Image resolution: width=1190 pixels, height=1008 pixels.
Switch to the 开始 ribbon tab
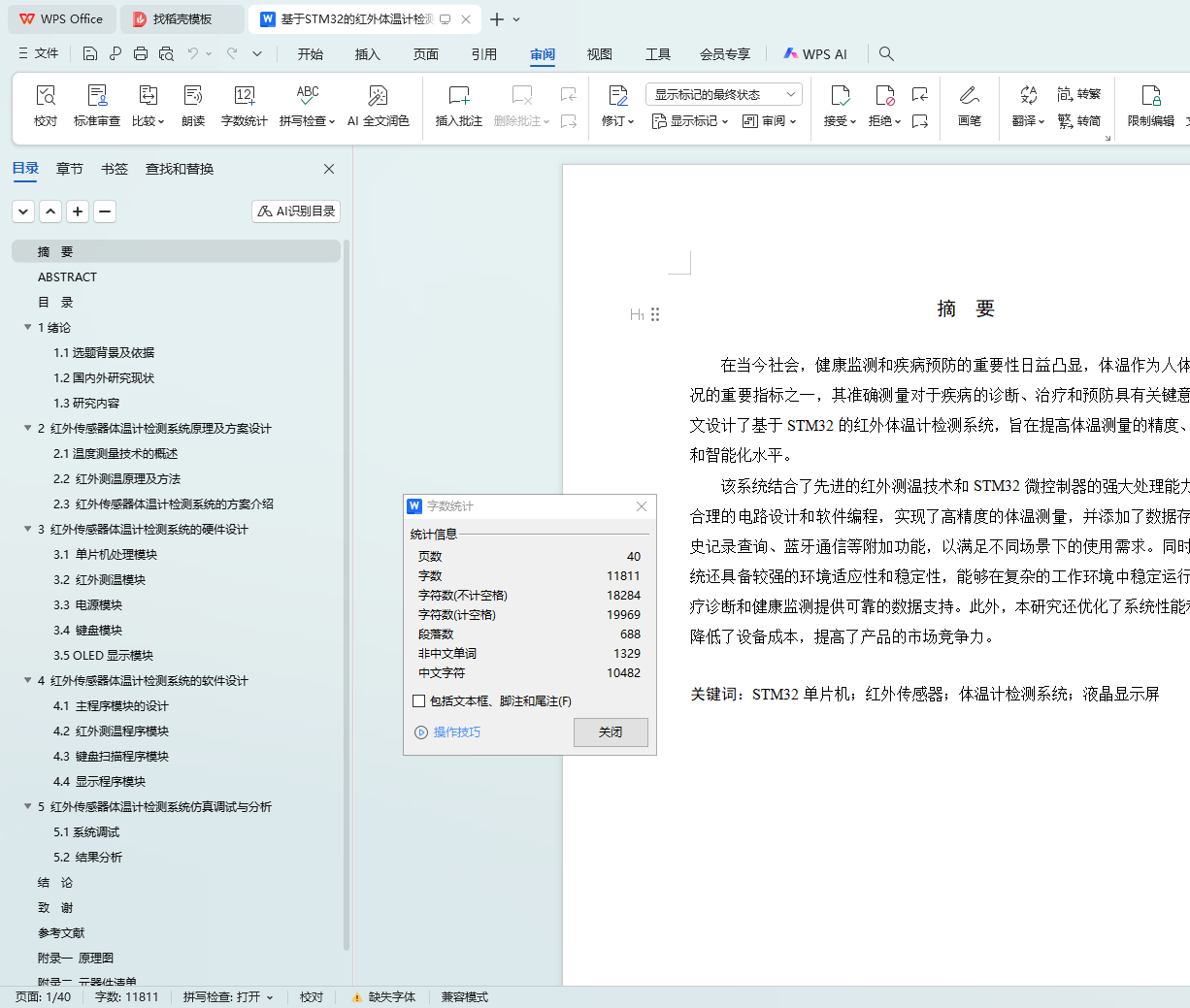311,54
